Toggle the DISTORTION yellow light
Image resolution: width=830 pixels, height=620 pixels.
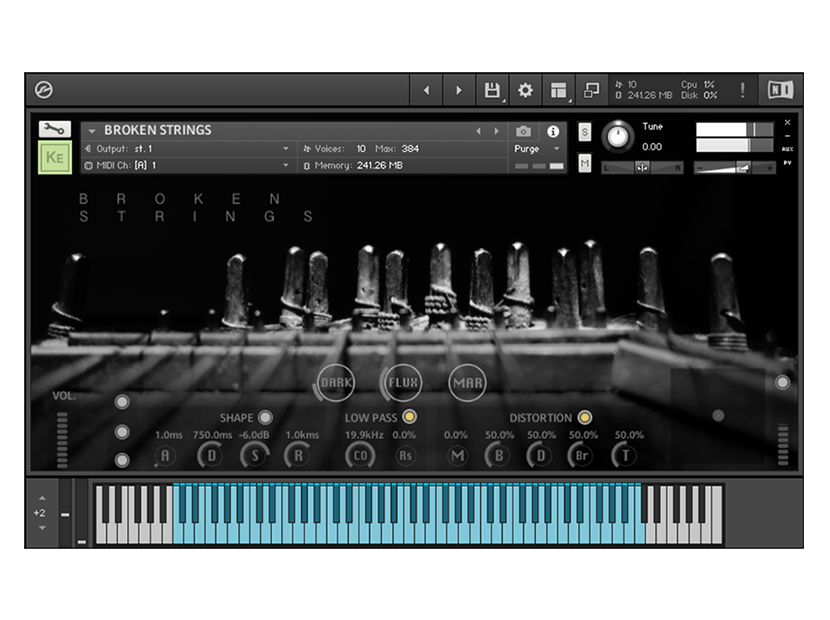click(585, 418)
